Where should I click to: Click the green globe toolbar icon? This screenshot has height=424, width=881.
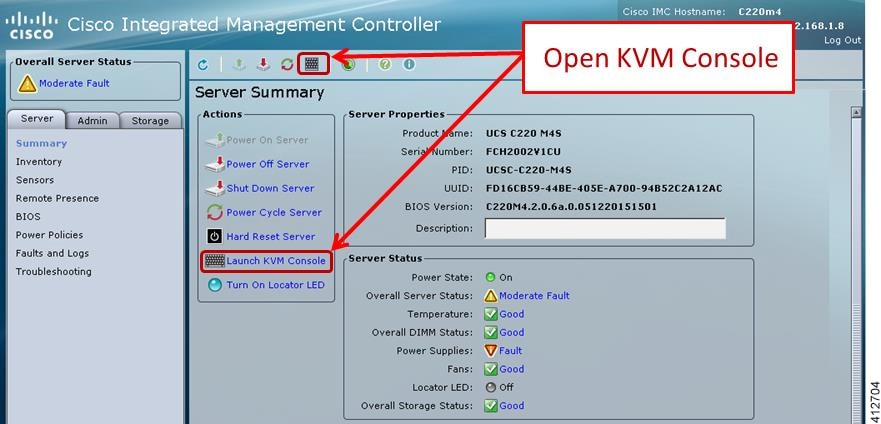348,65
